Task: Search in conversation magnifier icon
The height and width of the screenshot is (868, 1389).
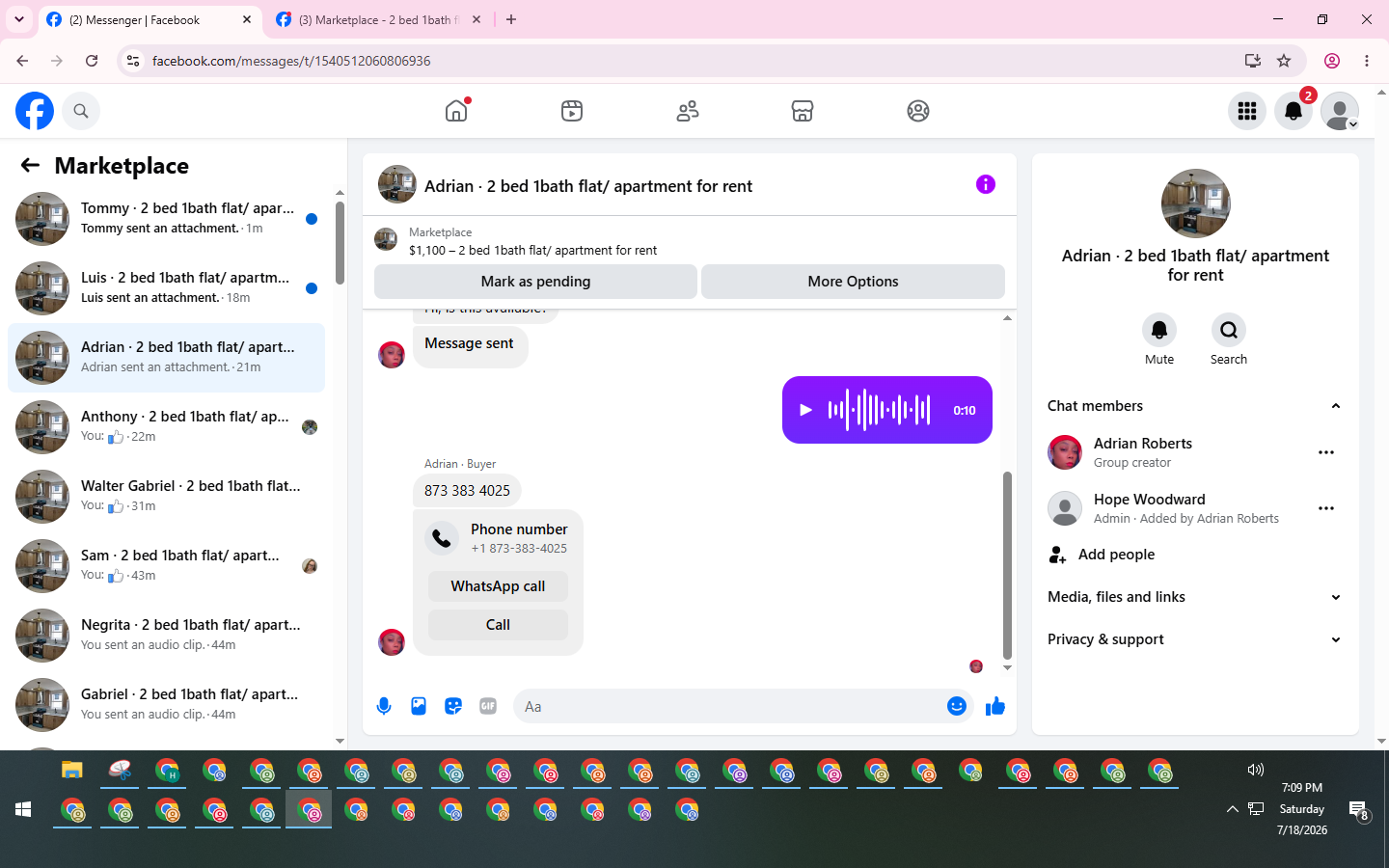Action: click(x=1229, y=330)
